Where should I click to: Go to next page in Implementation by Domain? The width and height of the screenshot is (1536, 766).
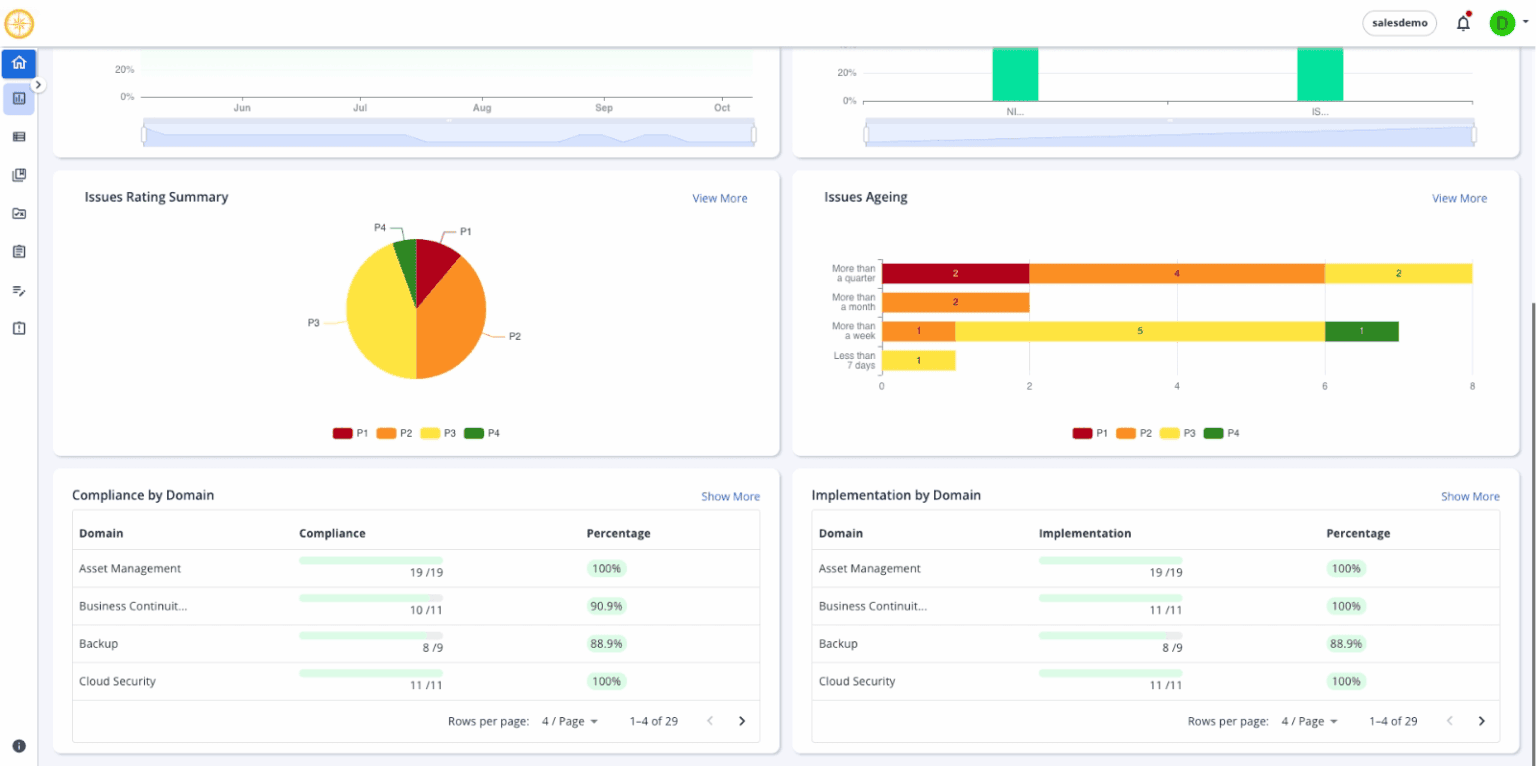coord(1482,721)
